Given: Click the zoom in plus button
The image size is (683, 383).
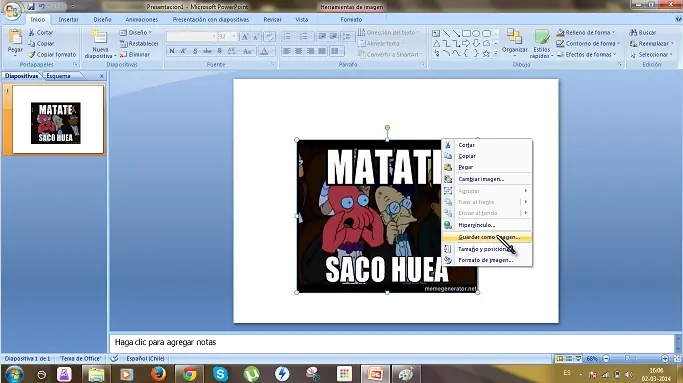Looking at the screenshot, I should 665,359.
